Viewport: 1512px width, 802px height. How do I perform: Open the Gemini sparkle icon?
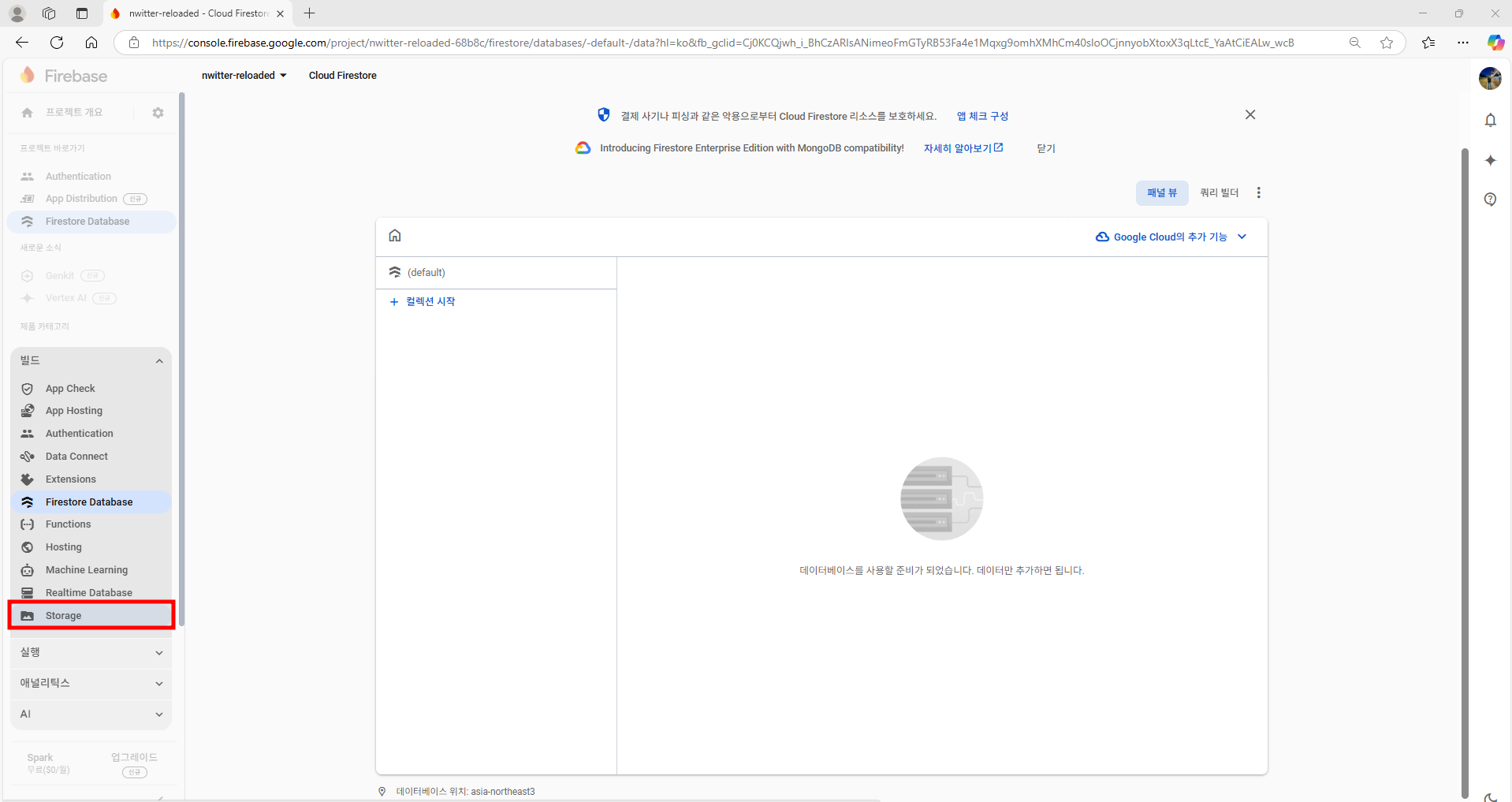click(x=1490, y=160)
